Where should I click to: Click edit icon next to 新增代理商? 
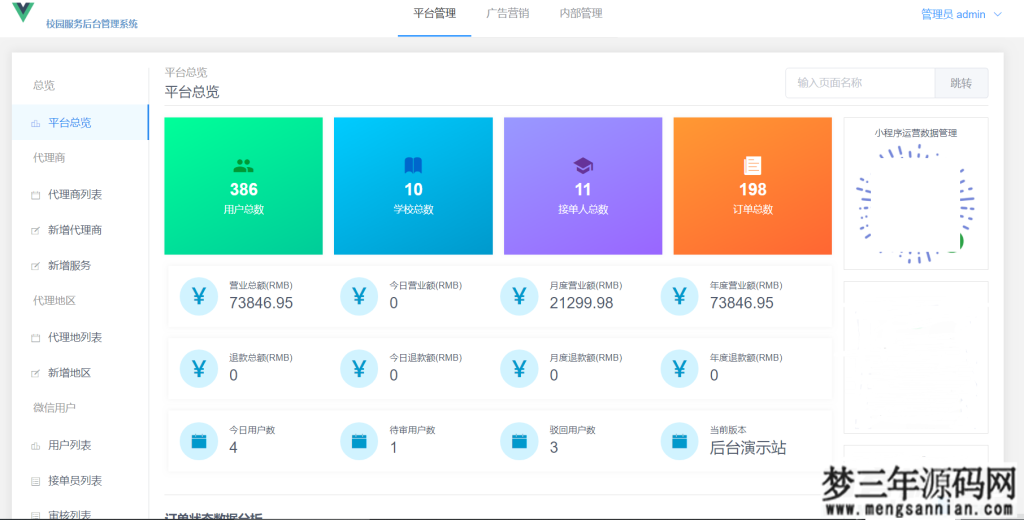coord(36,231)
